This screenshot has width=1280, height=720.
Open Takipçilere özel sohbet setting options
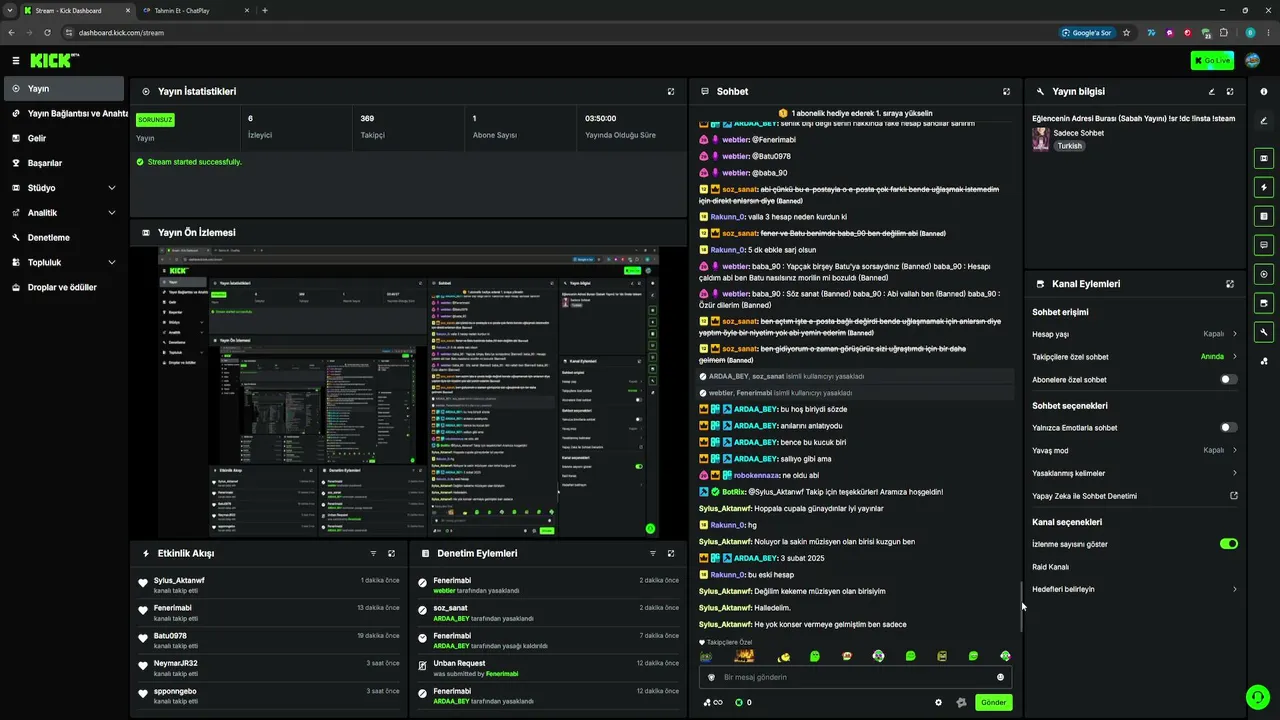coord(1135,357)
